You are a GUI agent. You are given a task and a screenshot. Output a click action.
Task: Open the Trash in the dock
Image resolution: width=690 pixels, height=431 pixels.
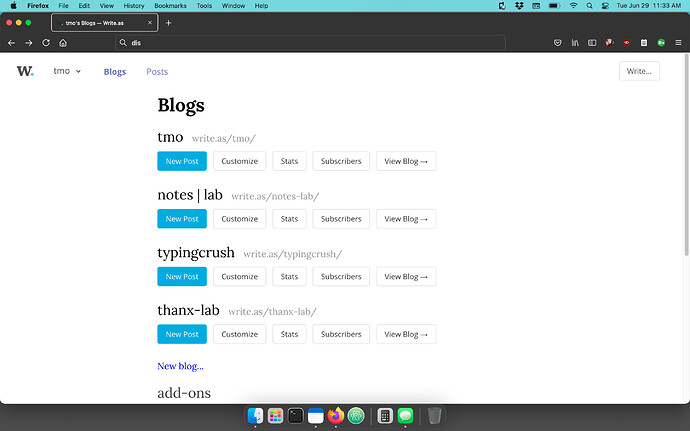click(434, 416)
